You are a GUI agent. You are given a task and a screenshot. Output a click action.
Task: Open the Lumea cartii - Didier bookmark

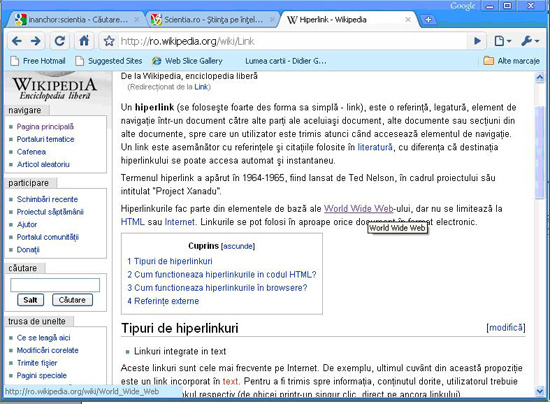286,61
